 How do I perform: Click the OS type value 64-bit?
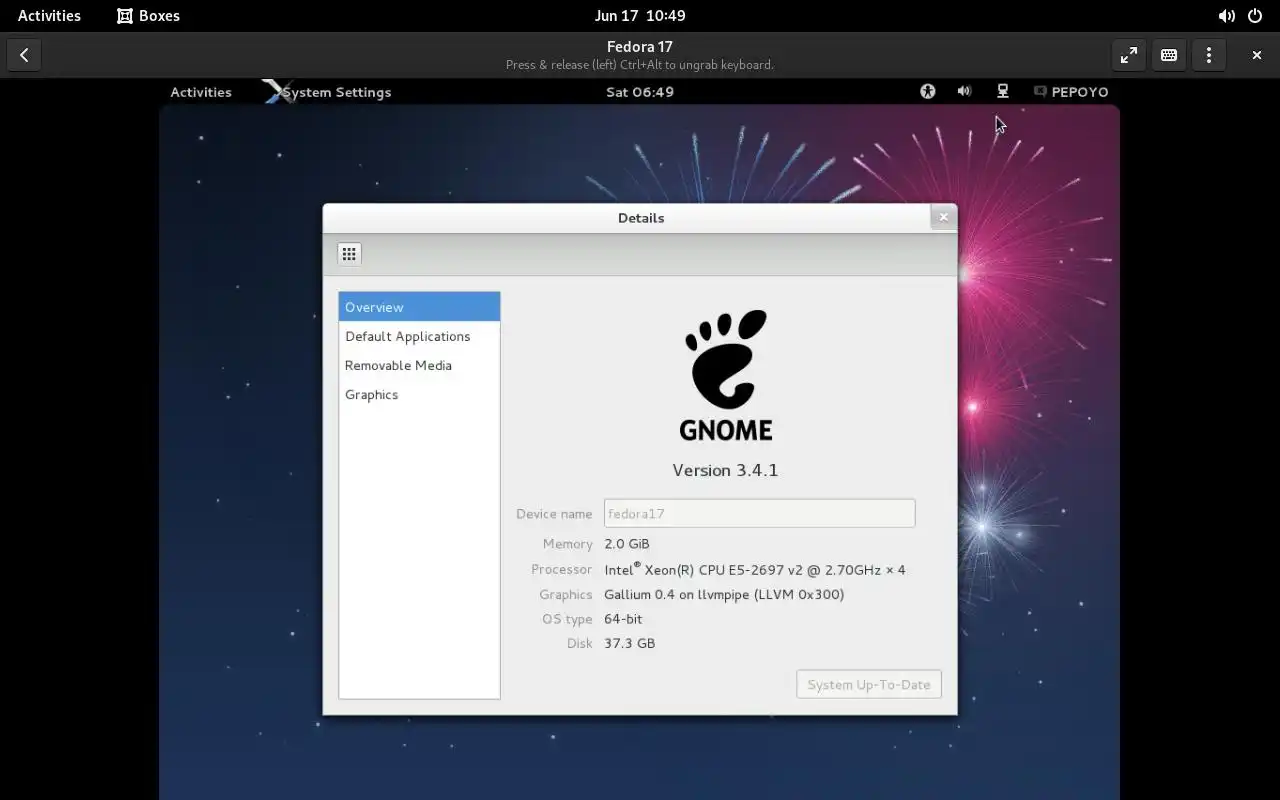pos(623,619)
